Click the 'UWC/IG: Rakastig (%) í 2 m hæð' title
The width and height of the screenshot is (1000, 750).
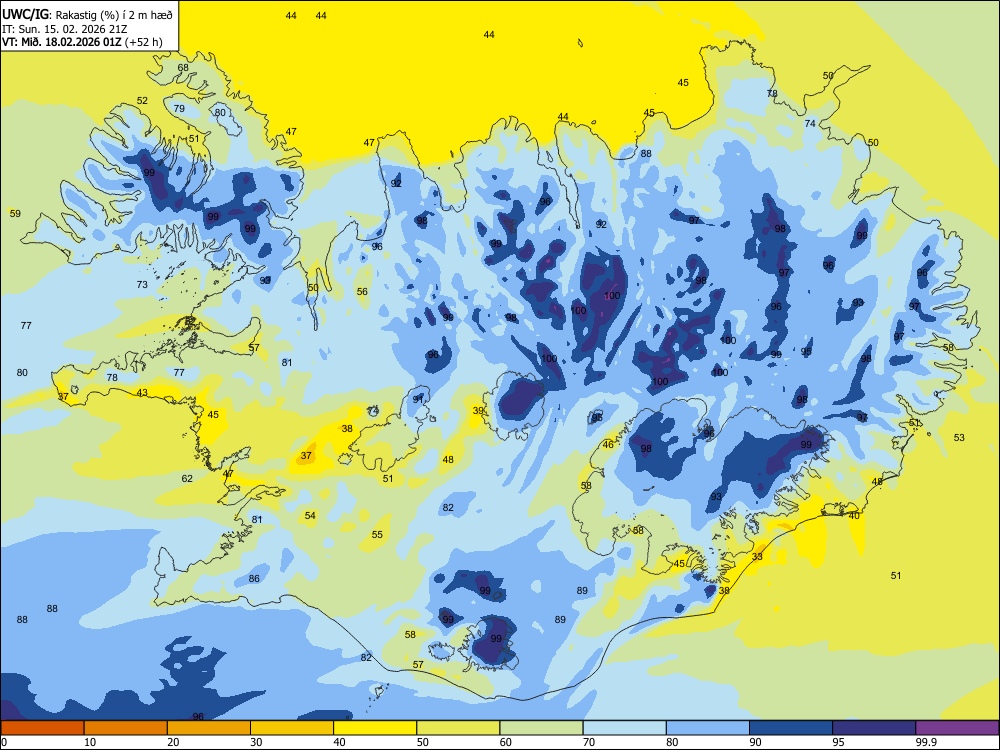tap(87, 15)
